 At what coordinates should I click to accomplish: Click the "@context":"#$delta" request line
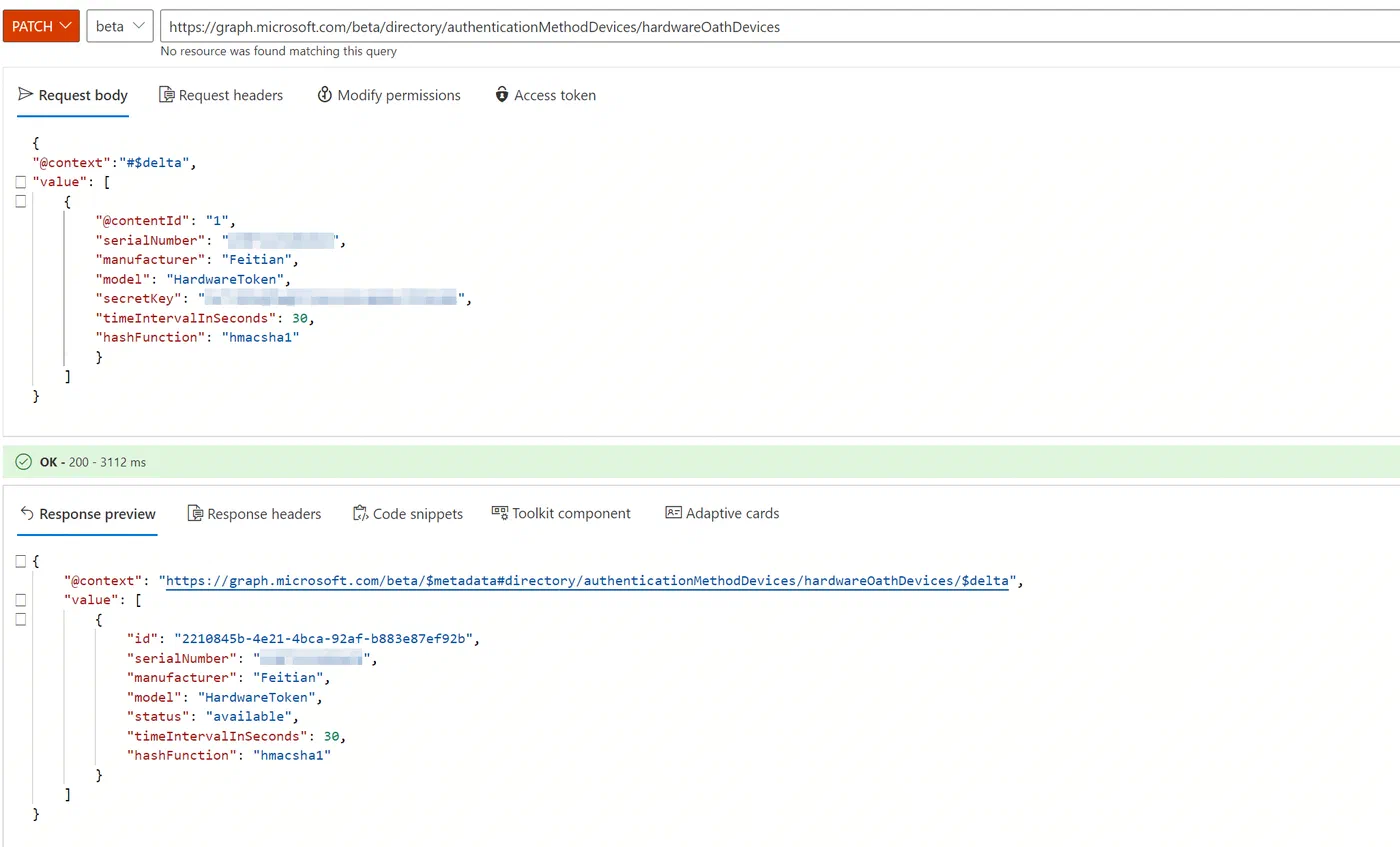tap(114, 162)
